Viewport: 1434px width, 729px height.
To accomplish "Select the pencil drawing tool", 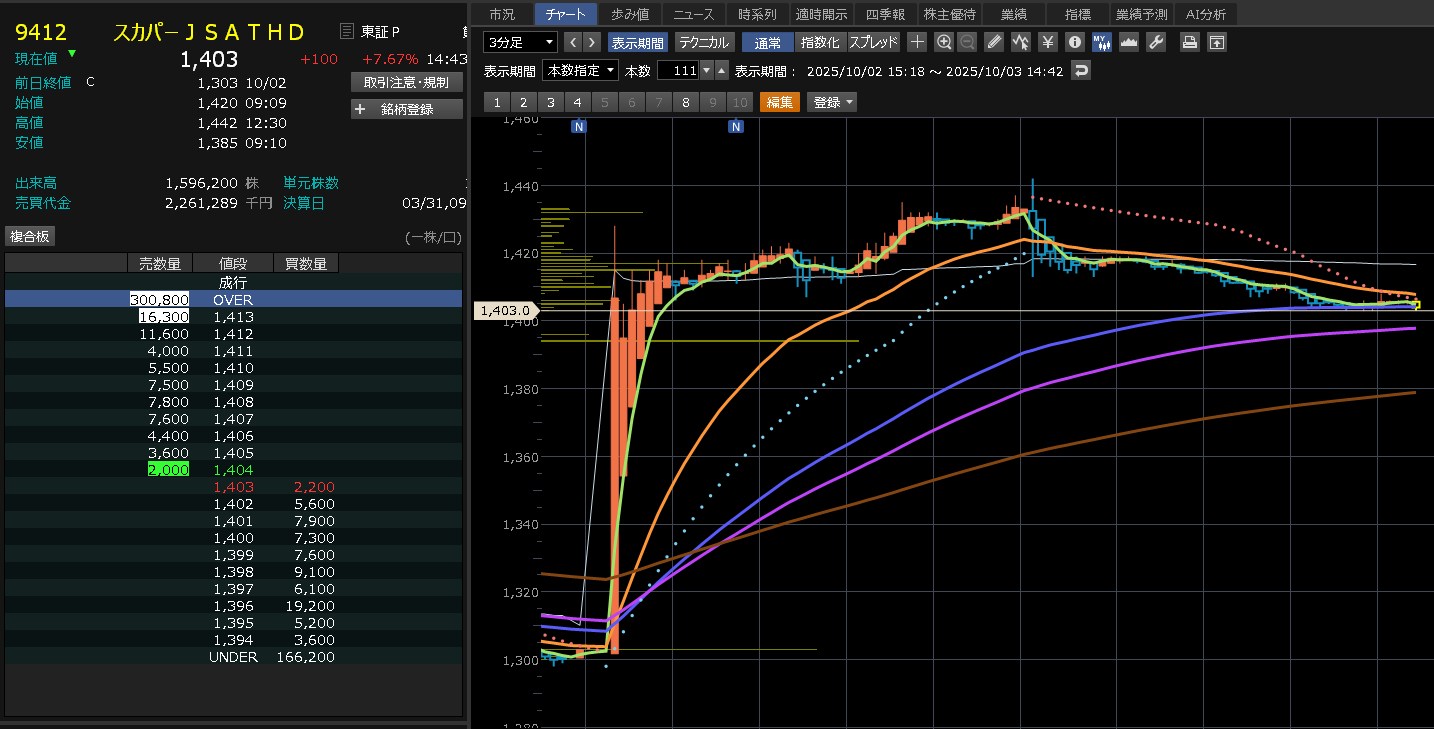I will click(993, 42).
